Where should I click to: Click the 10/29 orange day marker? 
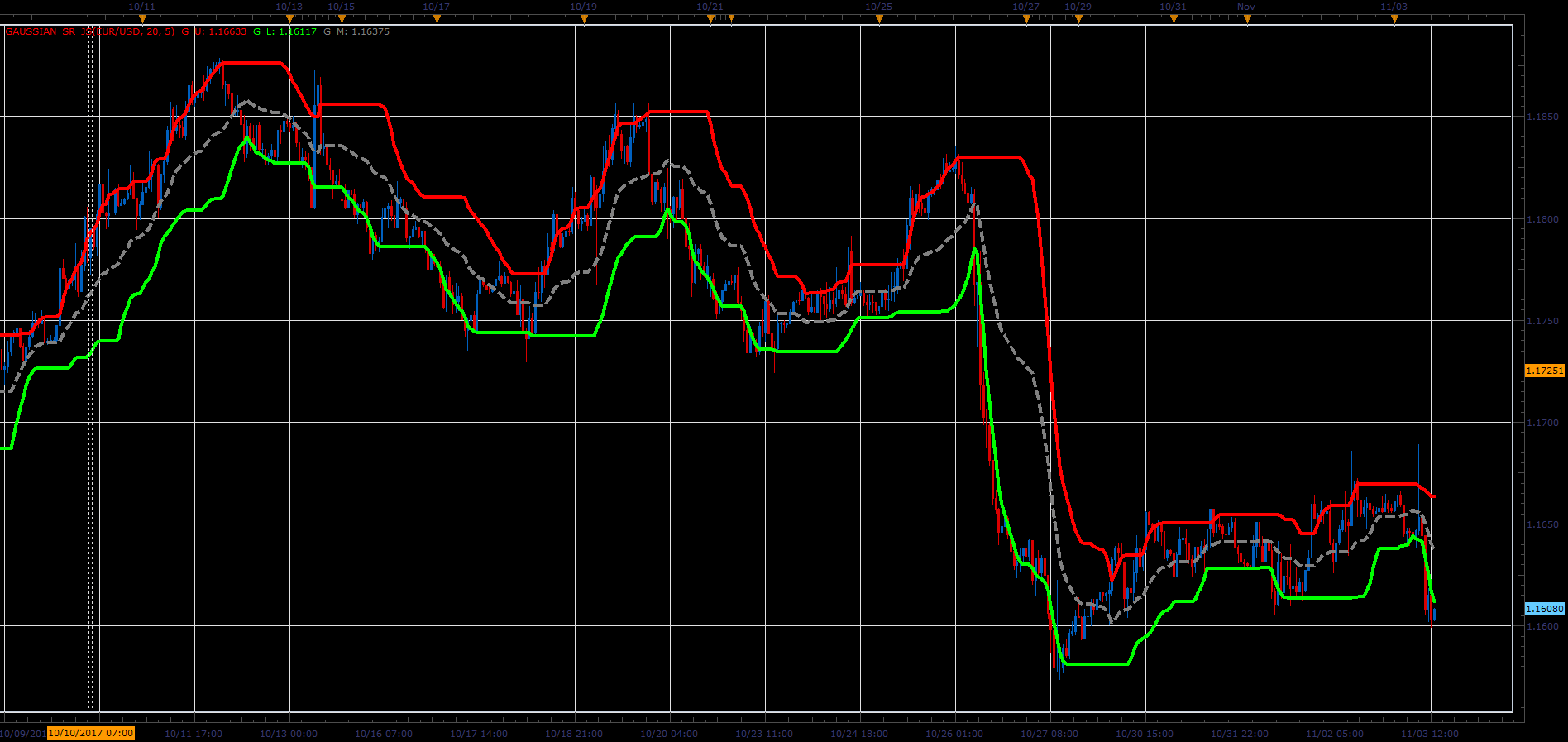pyautogui.click(x=1078, y=18)
